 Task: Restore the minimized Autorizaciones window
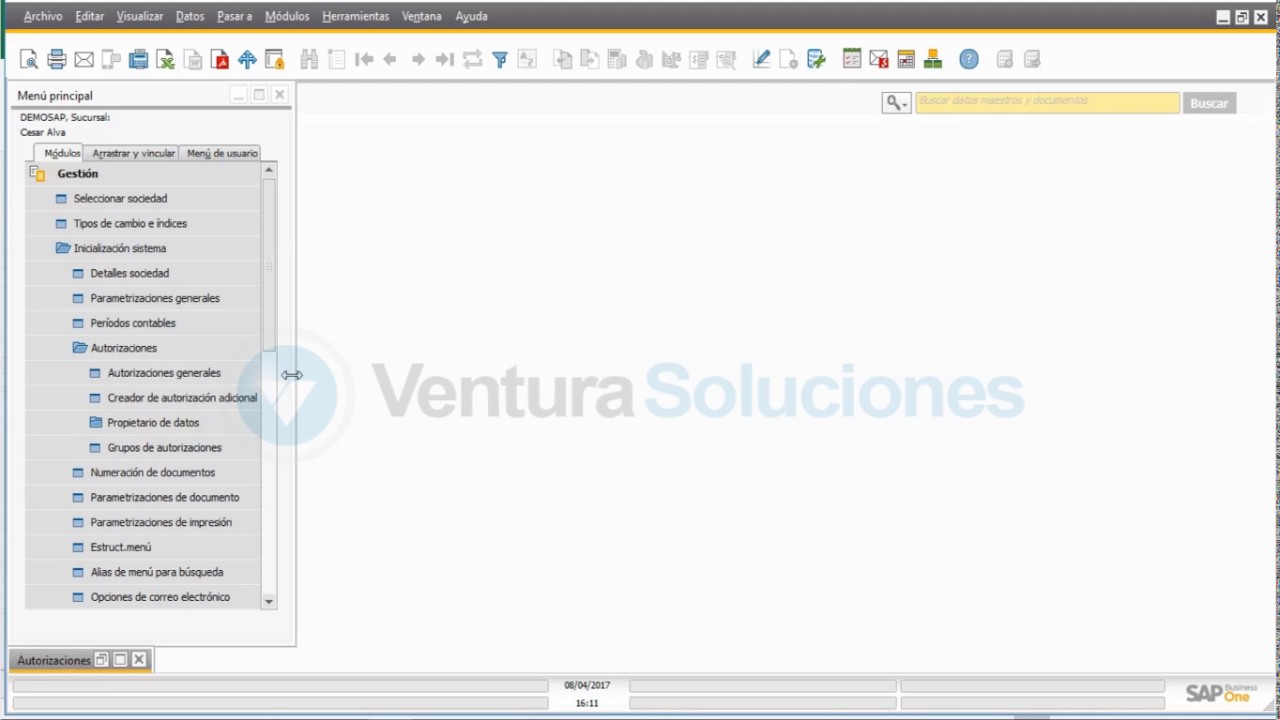[101, 660]
